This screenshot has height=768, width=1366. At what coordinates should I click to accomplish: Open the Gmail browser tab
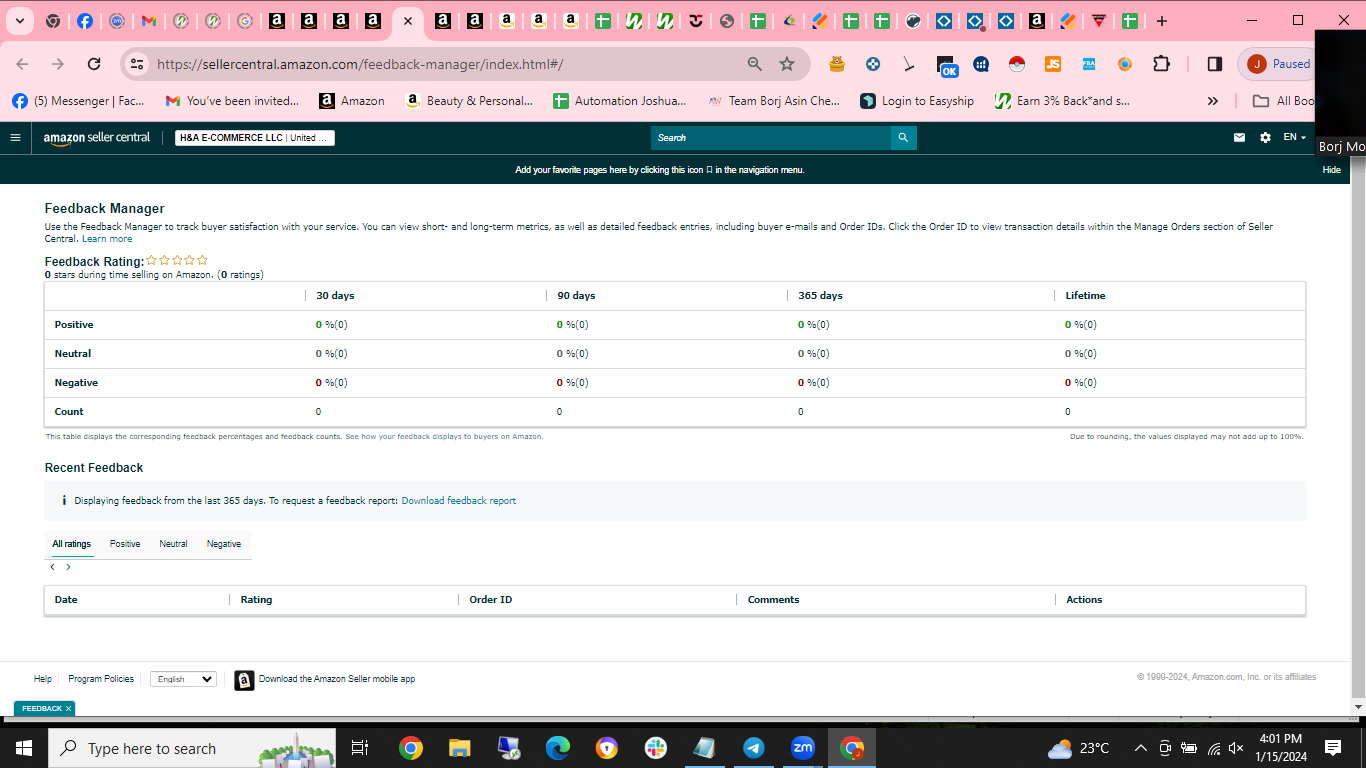click(x=149, y=21)
